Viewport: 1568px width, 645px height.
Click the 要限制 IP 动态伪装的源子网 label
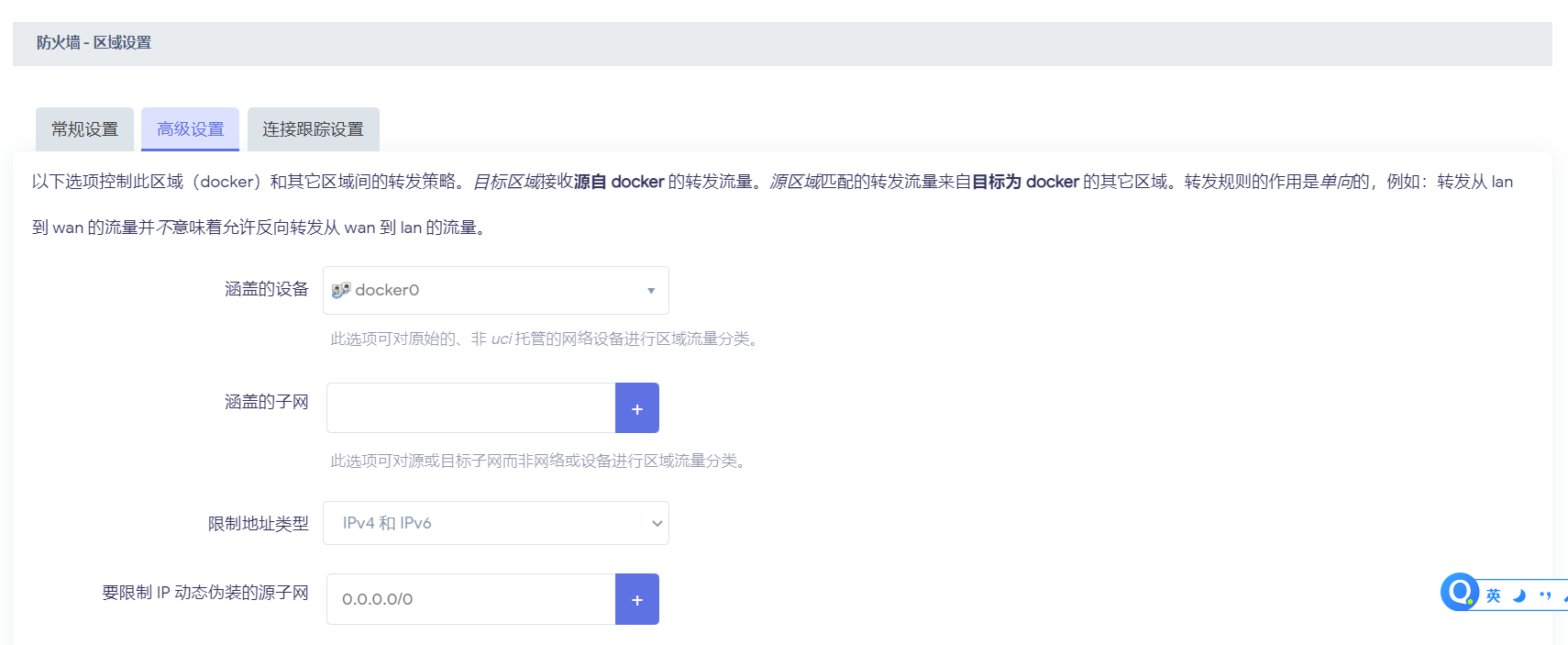205,593
